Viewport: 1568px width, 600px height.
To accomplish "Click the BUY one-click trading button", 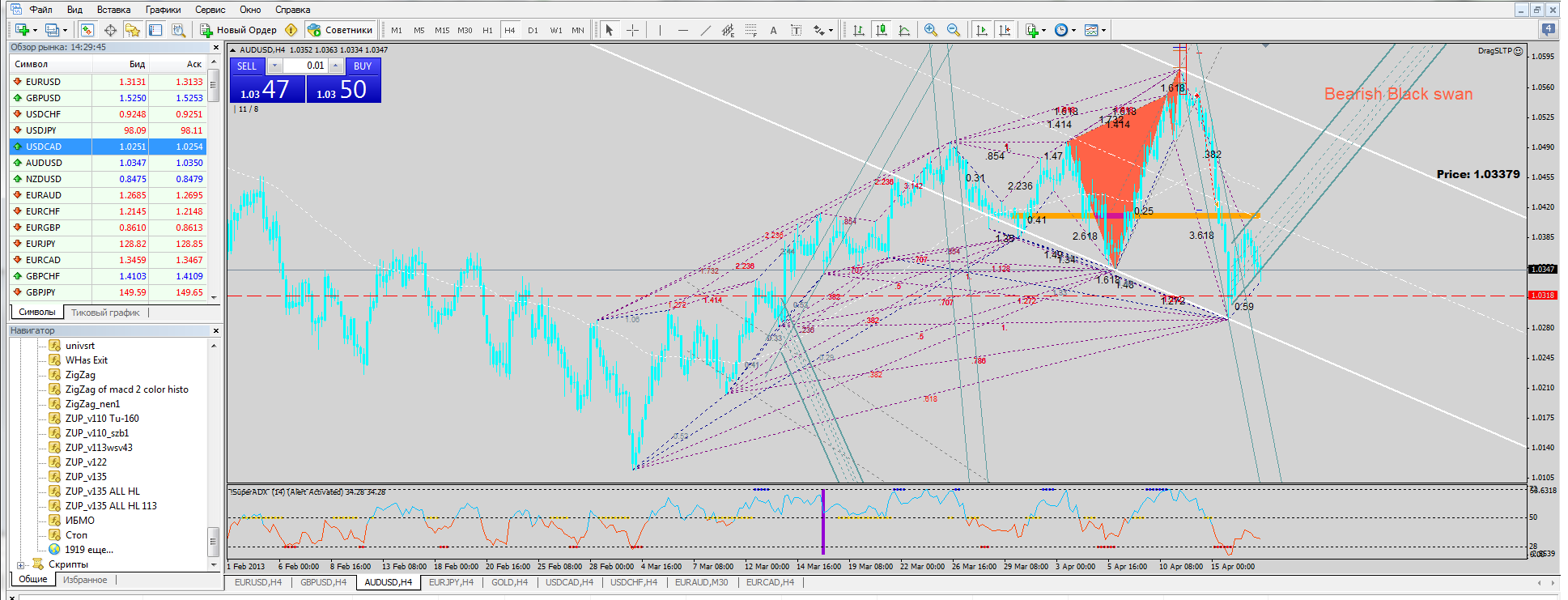I will point(363,66).
